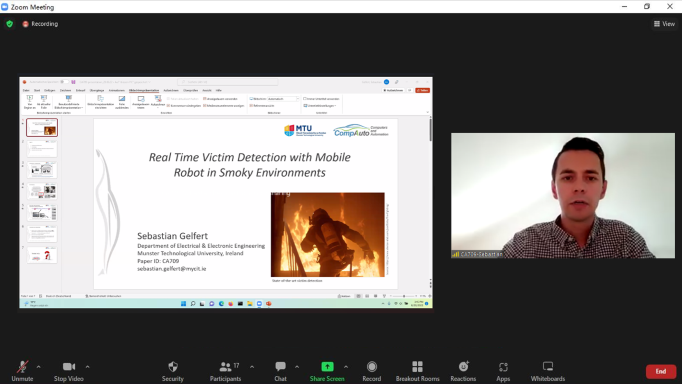This screenshot has width=682, height=384.
Task: Open the Chat panel
Action: click(281, 371)
